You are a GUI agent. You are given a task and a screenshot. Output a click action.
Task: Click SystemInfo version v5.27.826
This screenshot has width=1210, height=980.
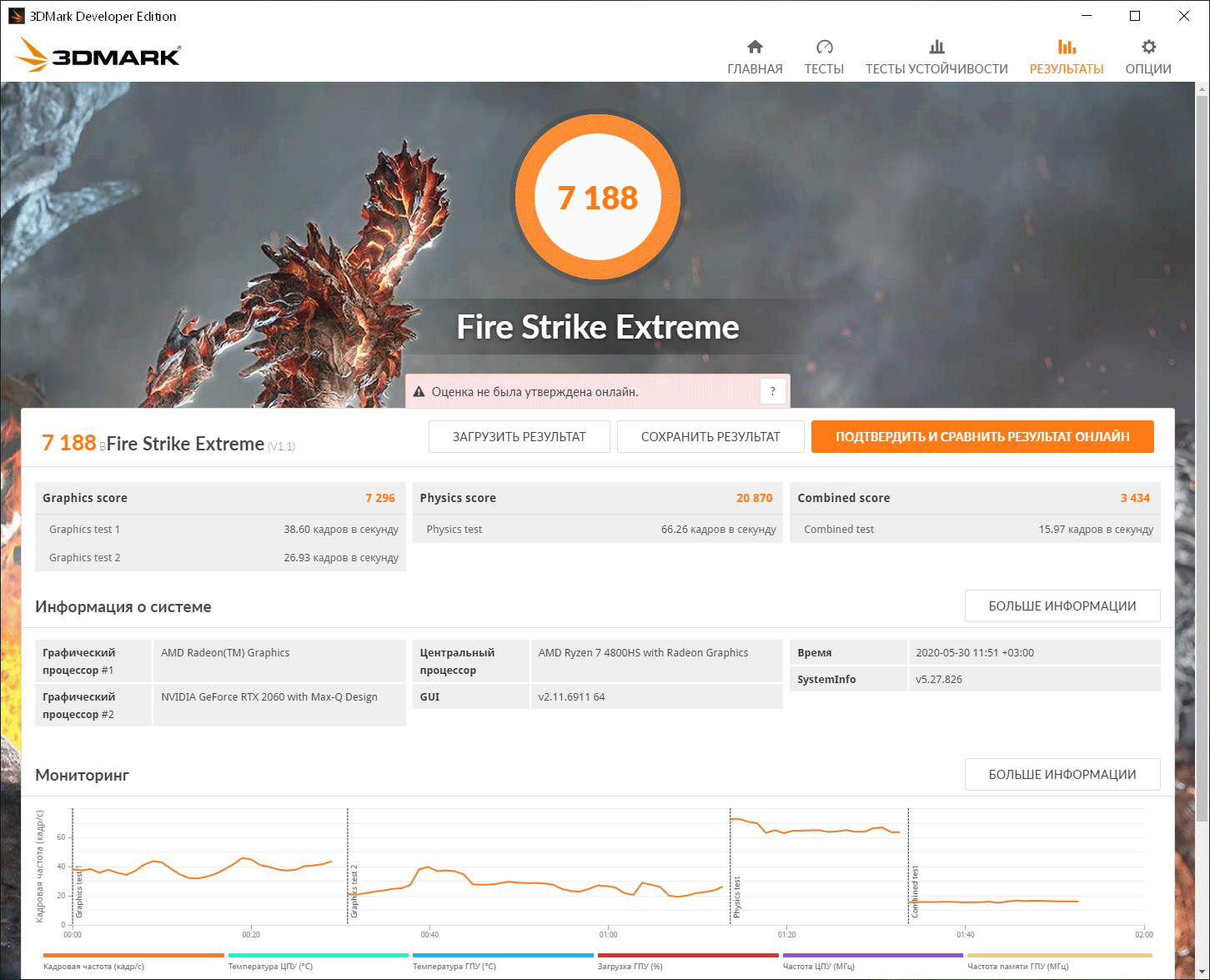tap(939, 680)
